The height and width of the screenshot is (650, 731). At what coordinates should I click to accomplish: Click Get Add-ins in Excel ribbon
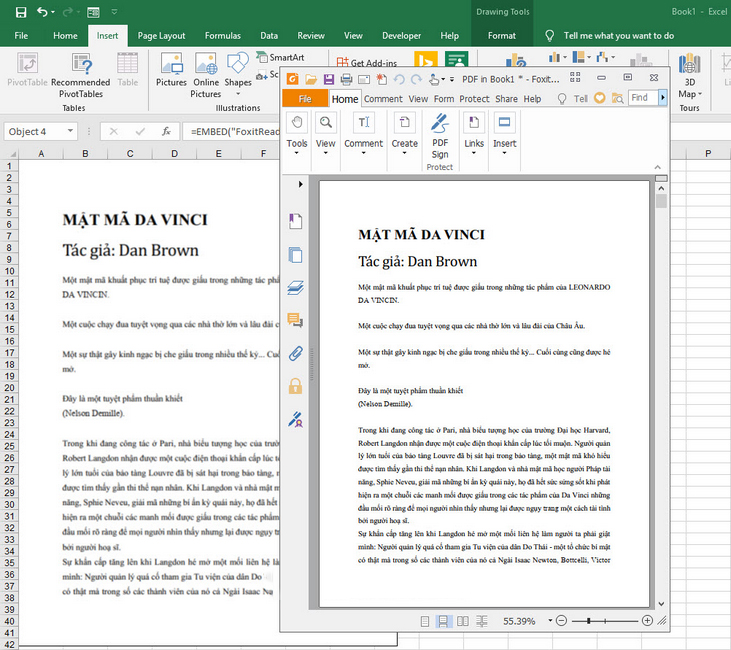(x=367, y=62)
